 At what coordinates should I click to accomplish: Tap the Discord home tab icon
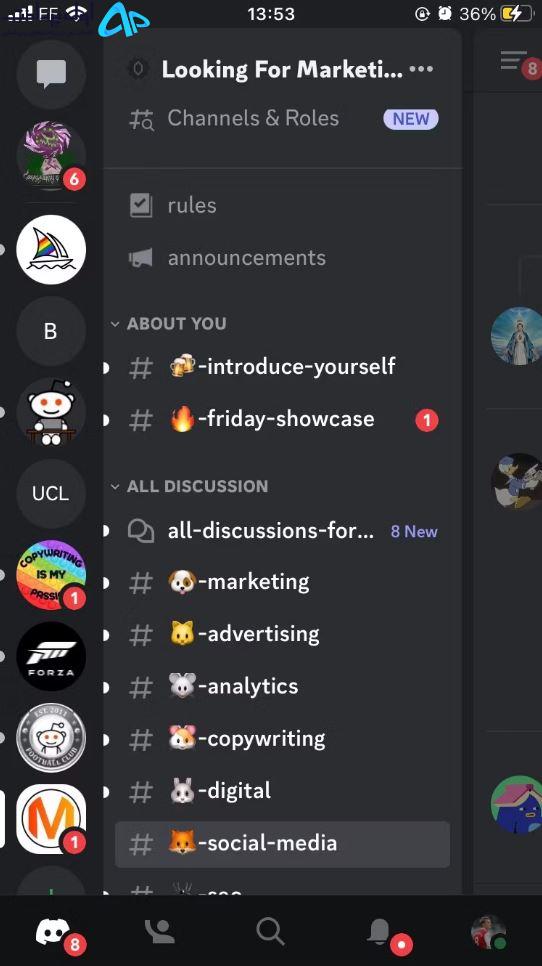coord(53,932)
